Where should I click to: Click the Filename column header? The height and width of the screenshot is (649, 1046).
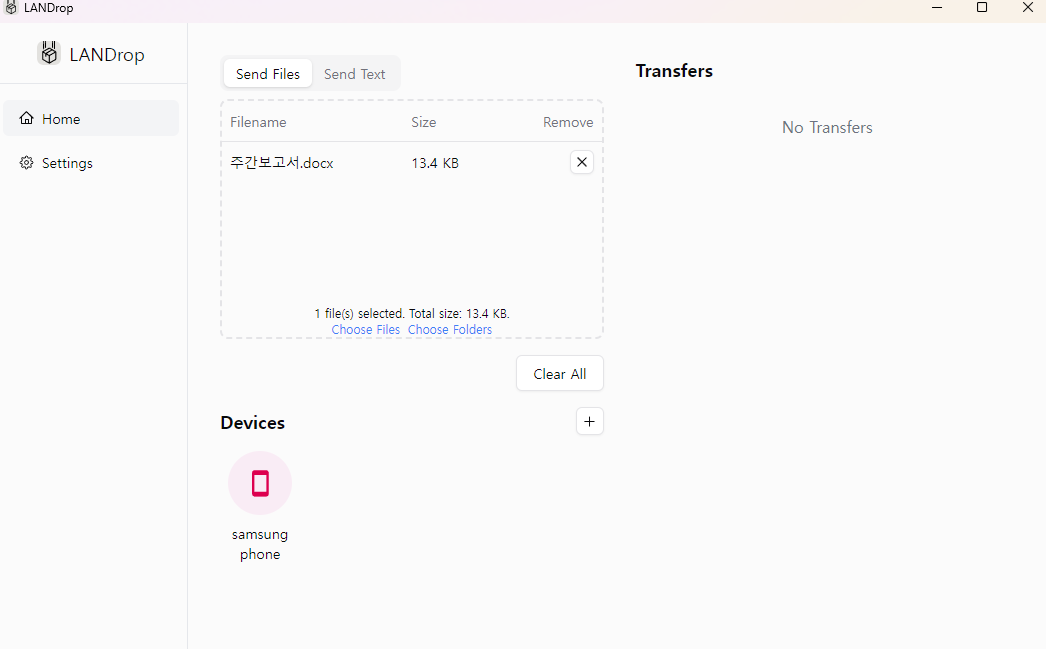coord(258,122)
